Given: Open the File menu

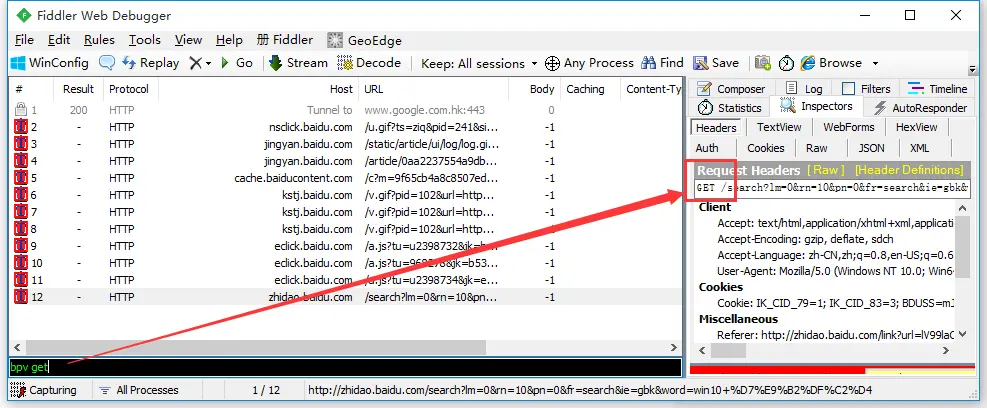Looking at the screenshot, I should point(24,40).
